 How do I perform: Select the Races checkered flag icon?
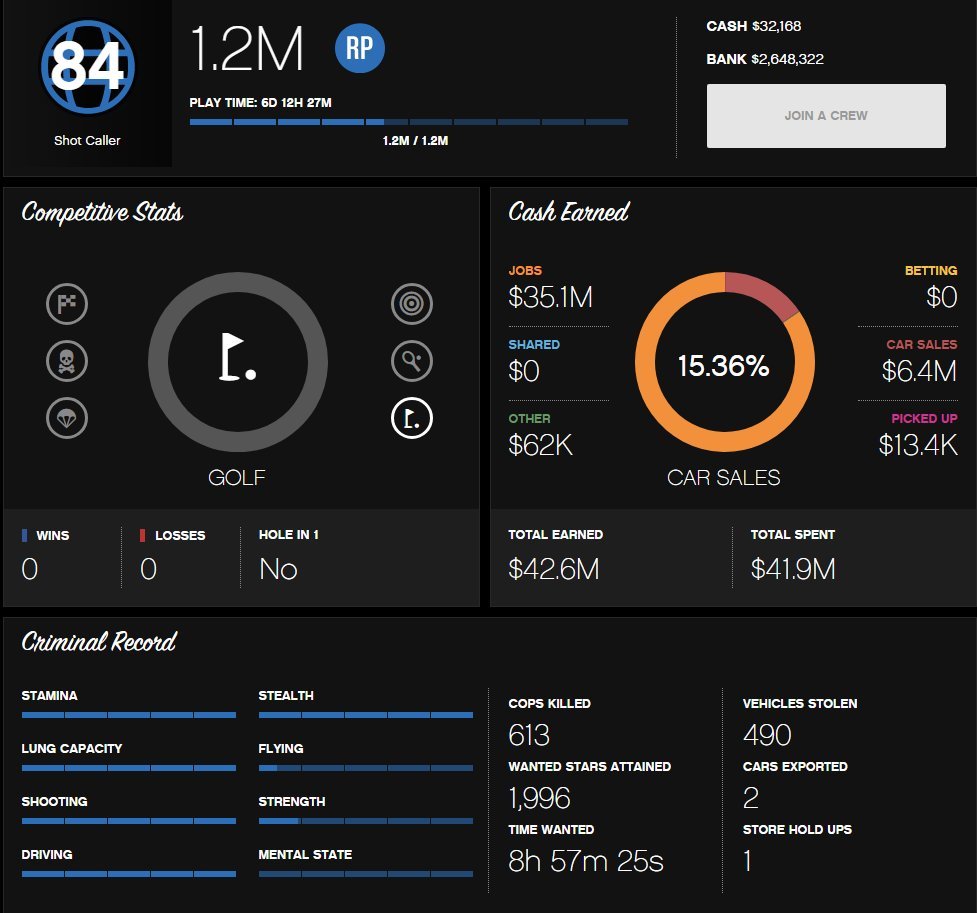click(x=67, y=304)
